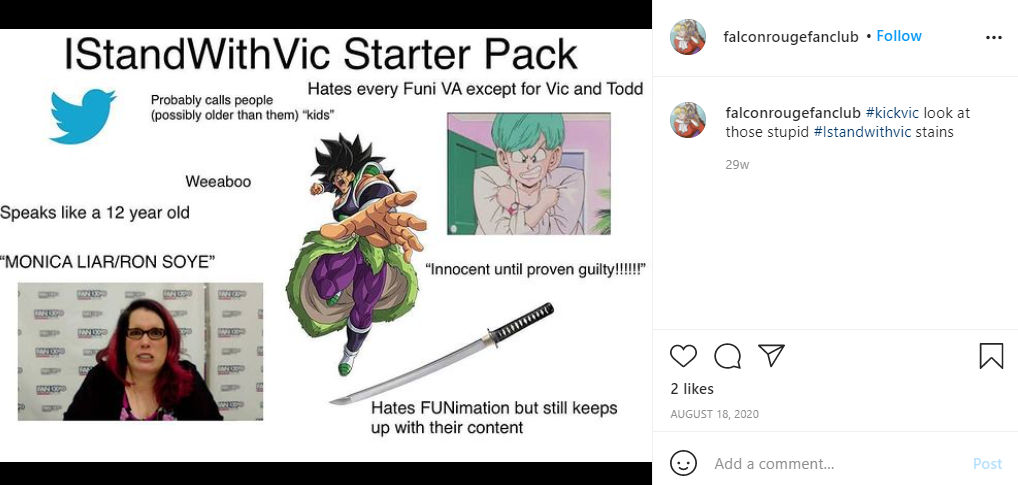Save post with bookmark icon
Screen dimensions: 1018x485
[991, 356]
